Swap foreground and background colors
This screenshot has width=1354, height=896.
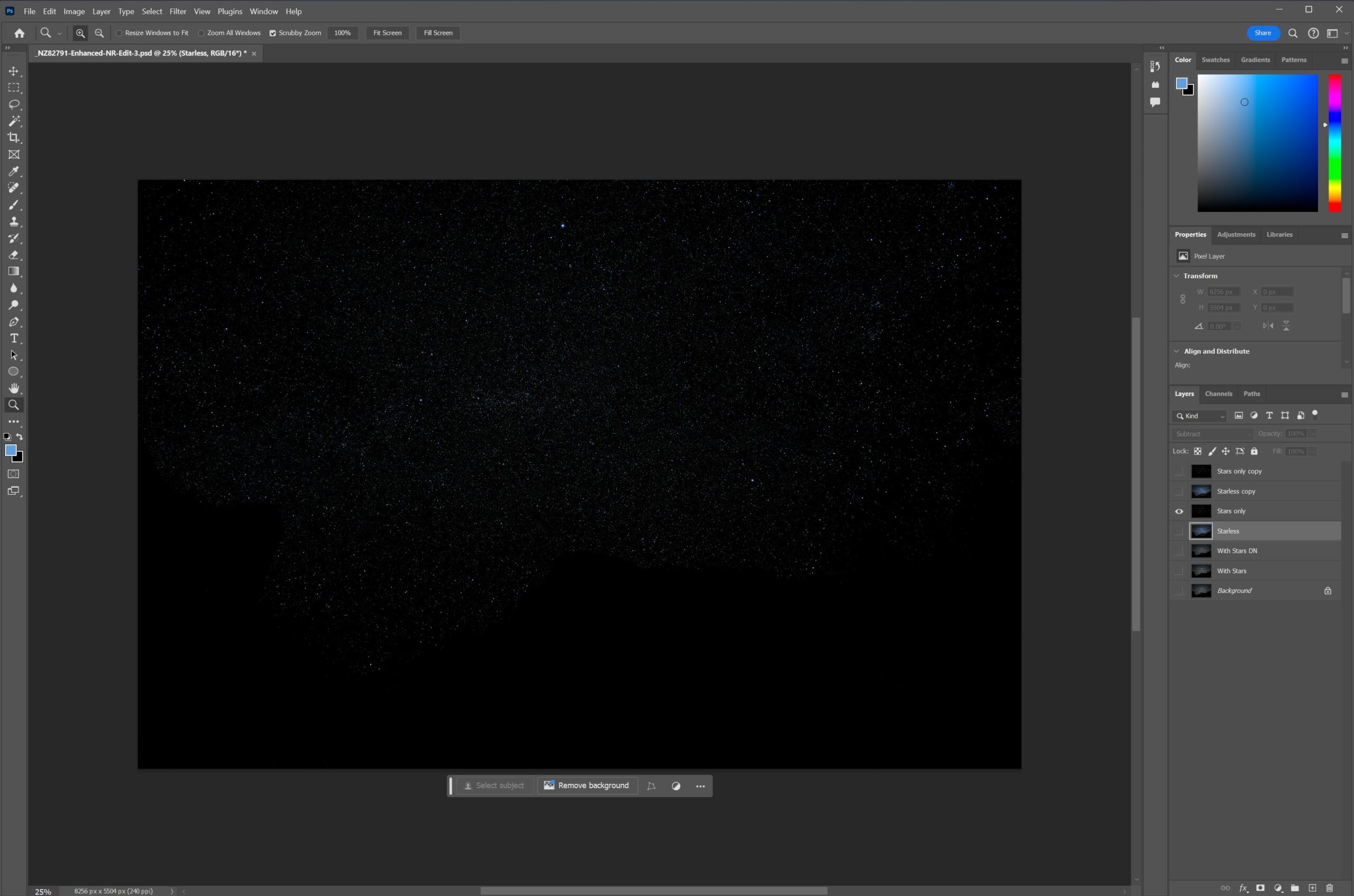coord(20,436)
